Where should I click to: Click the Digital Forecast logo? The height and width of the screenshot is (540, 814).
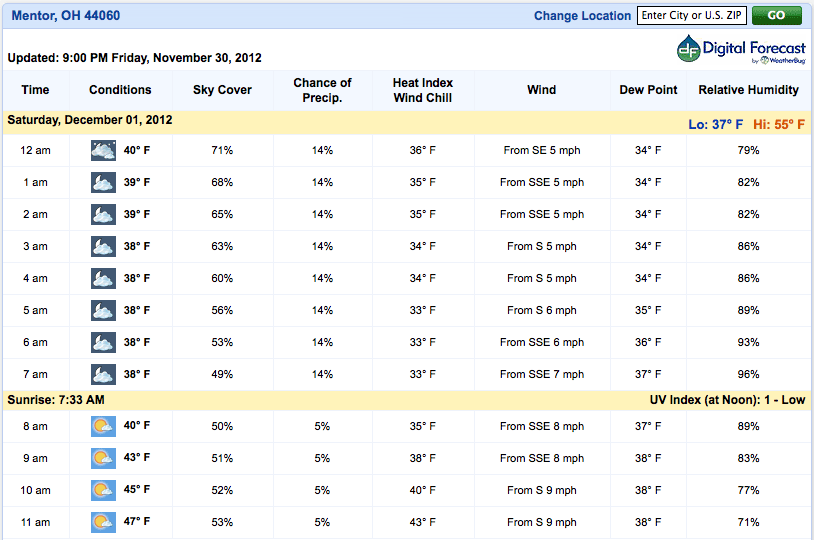(741, 49)
